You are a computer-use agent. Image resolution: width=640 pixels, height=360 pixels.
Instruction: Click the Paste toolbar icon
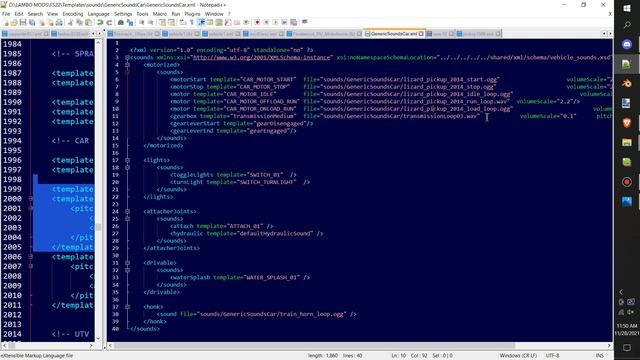(x=88, y=22)
